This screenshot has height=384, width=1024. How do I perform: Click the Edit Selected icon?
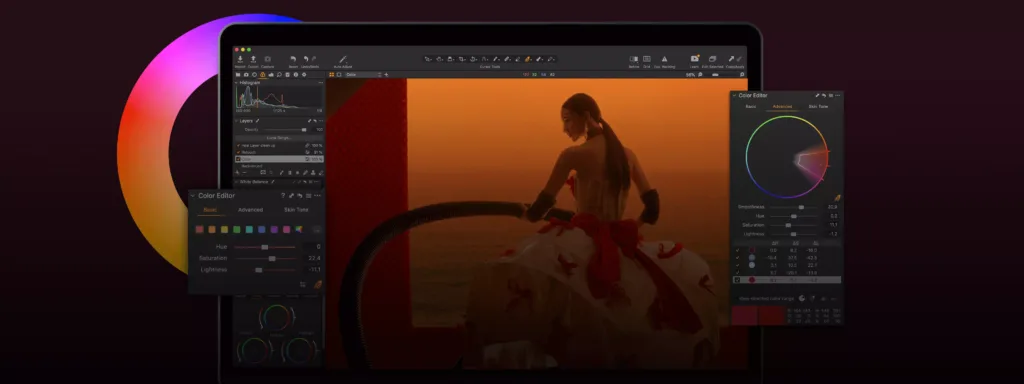(712, 59)
